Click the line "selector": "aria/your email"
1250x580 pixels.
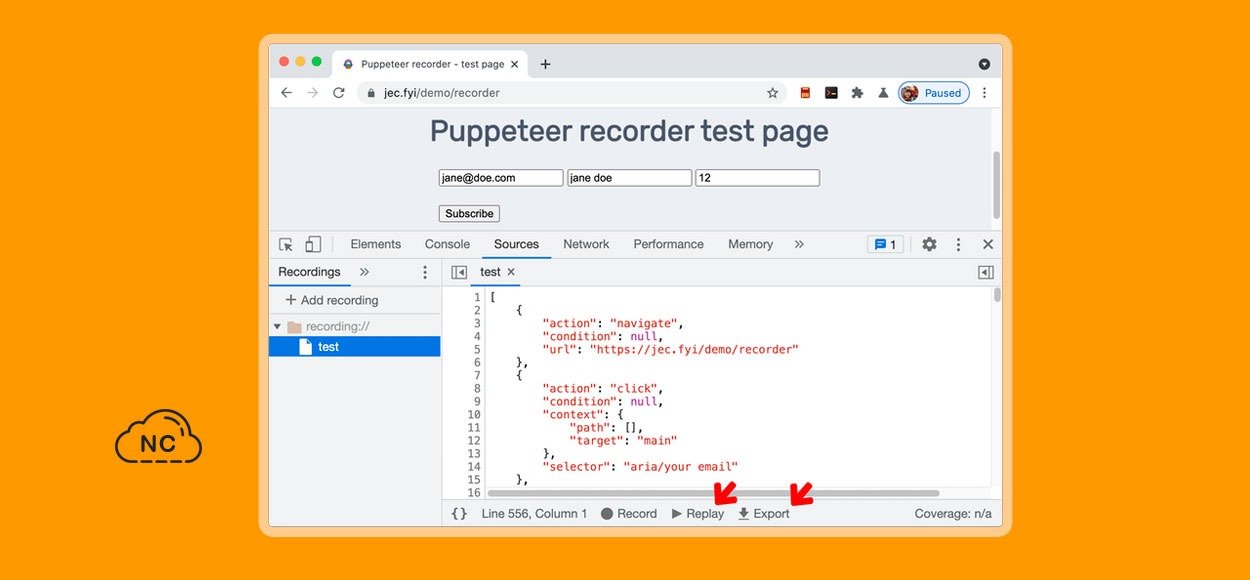point(640,466)
